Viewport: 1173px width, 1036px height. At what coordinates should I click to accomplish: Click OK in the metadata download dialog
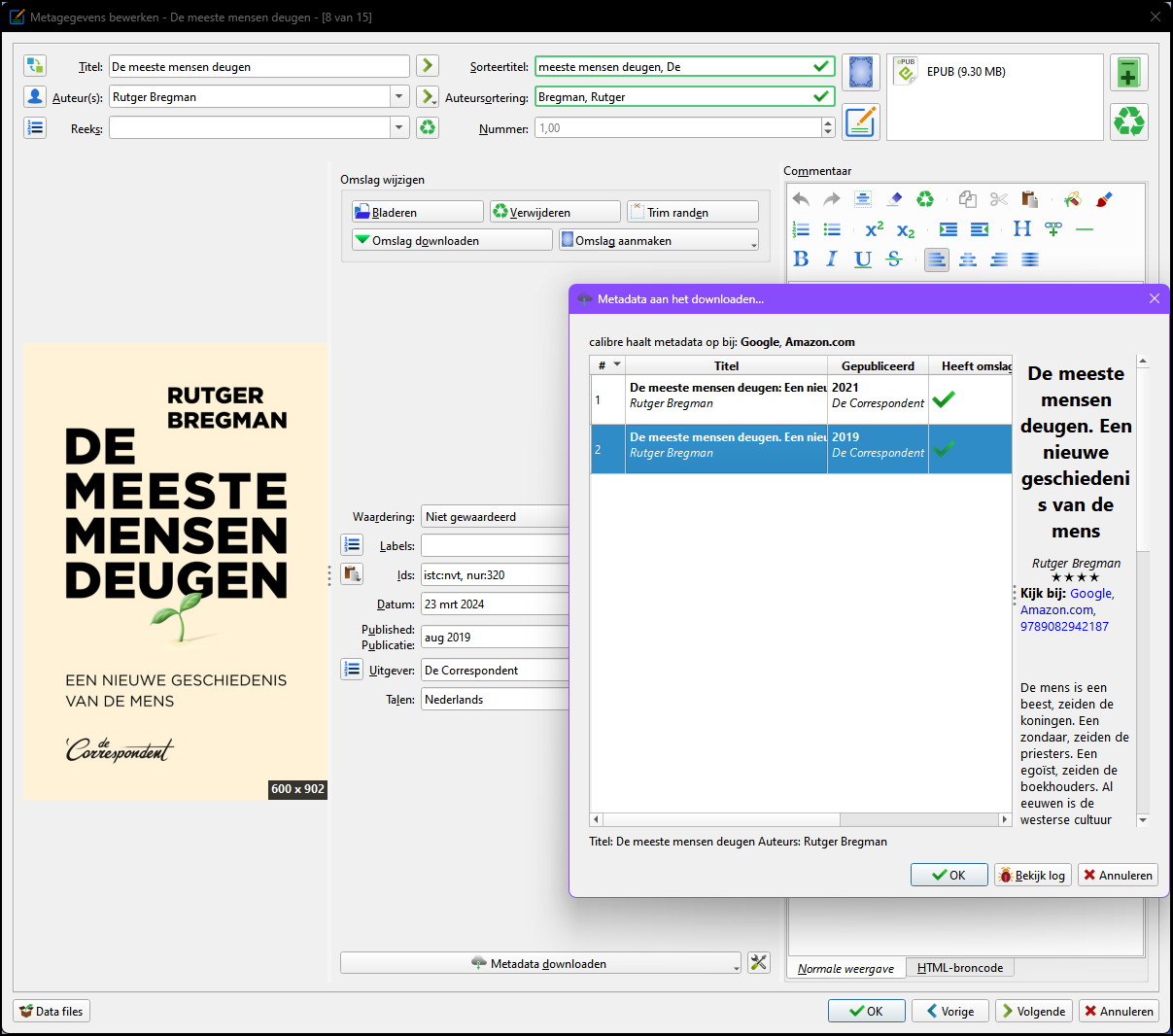click(x=949, y=875)
